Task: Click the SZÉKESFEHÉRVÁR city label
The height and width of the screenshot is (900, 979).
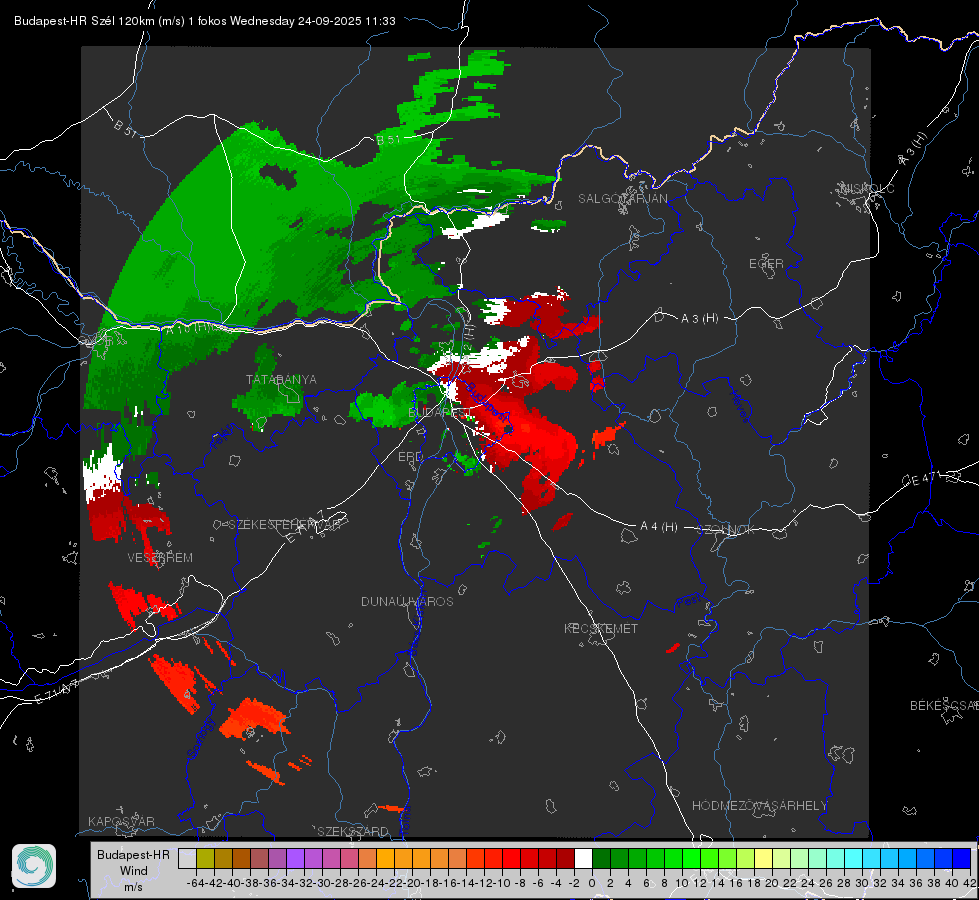Action: [x=284, y=525]
